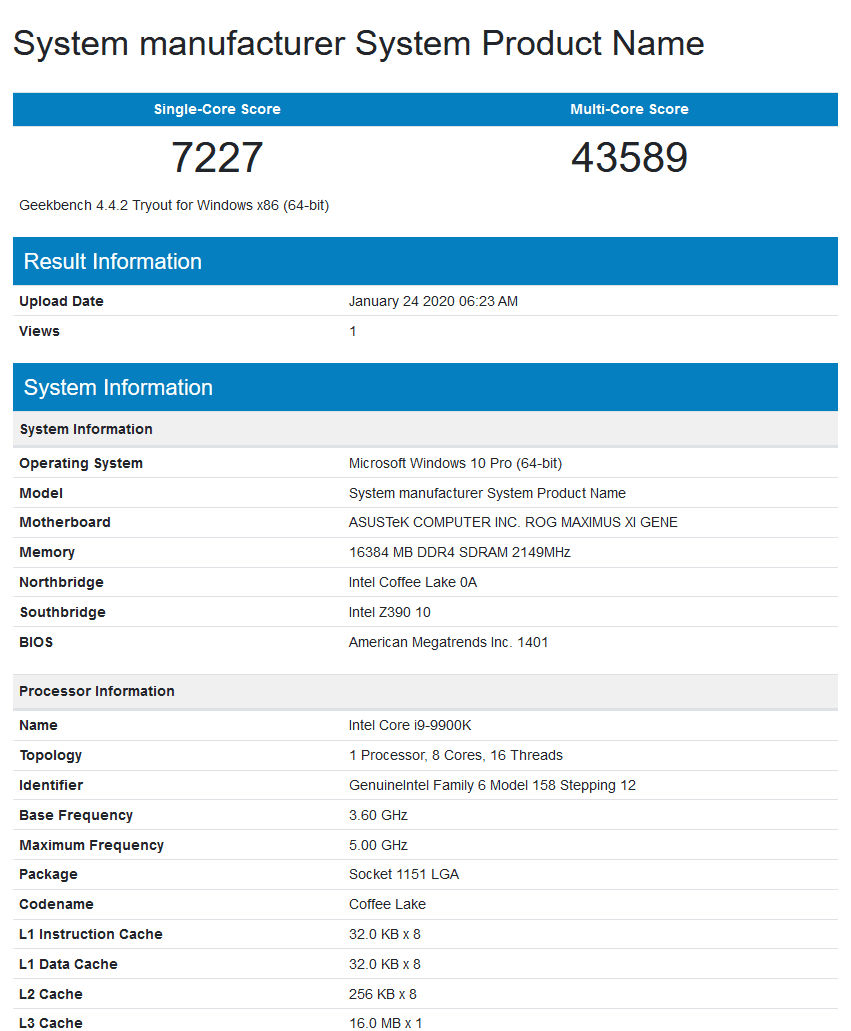Screen dimensions: 851x1031
Task: Select Intel Z390 10 value
Action: 389,612
